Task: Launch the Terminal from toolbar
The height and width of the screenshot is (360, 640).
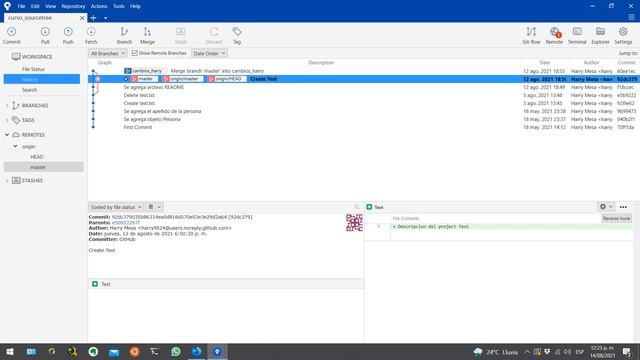Action: [577, 35]
